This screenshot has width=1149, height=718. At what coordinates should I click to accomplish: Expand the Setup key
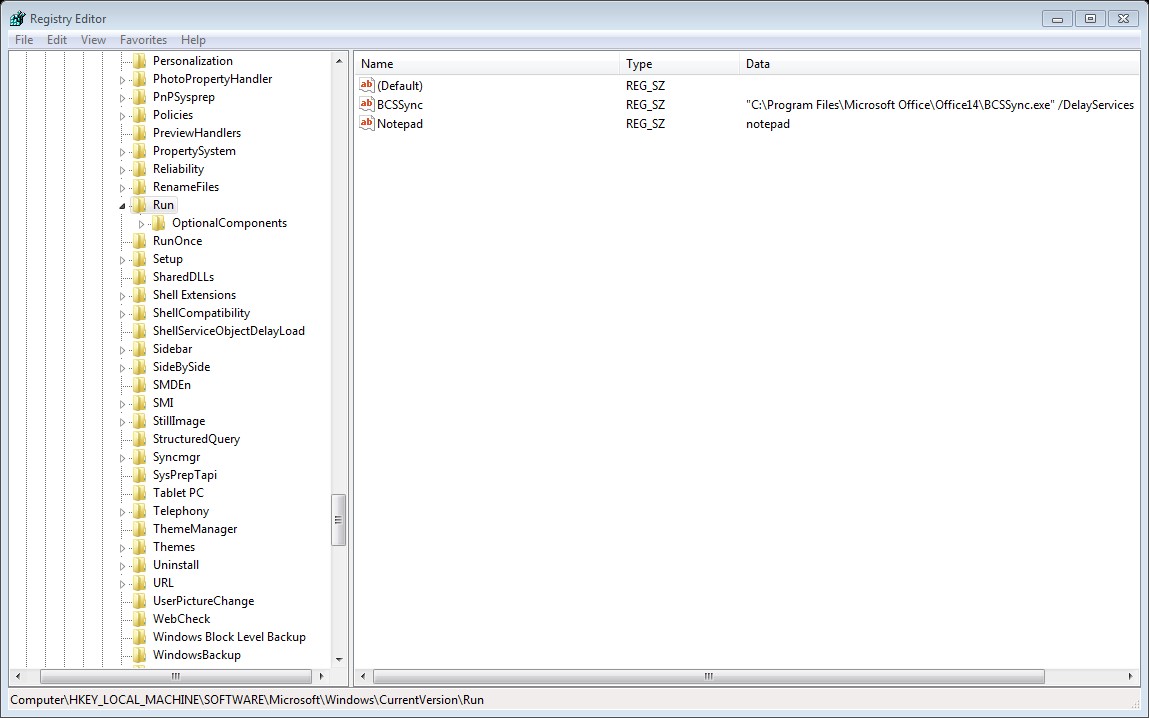point(122,259)
